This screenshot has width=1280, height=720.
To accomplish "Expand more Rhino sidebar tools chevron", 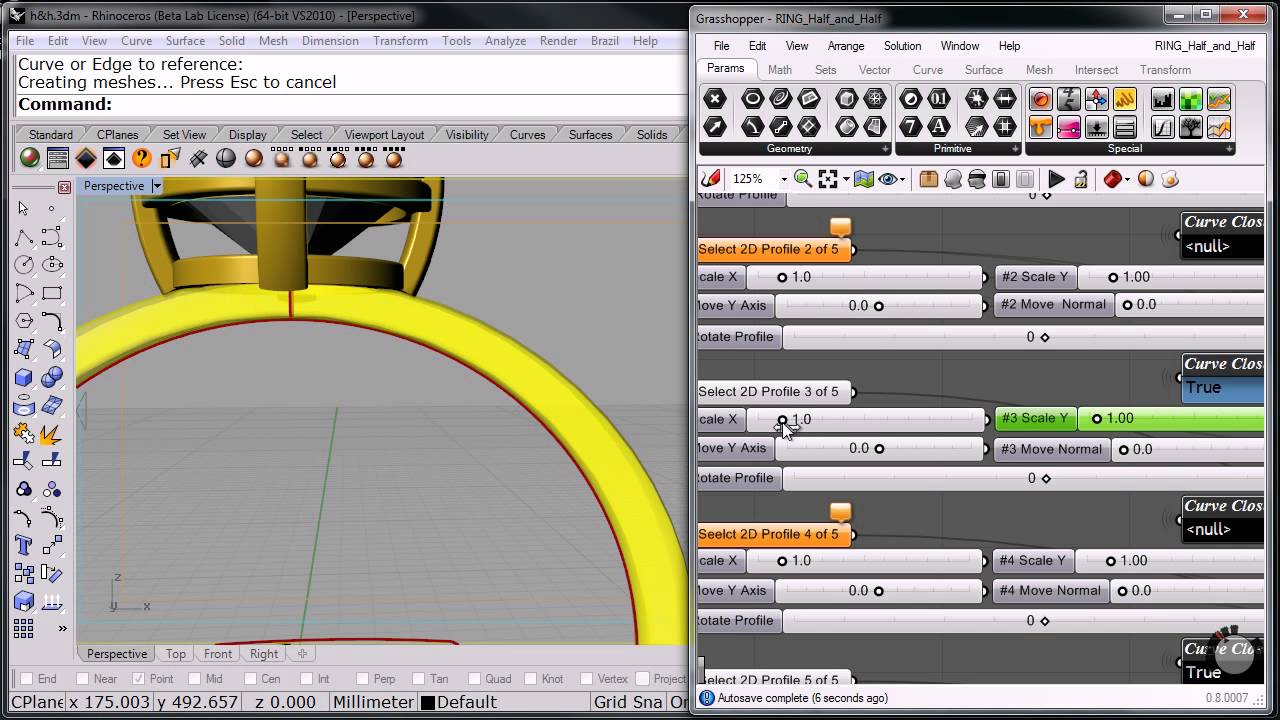I will (62, 628).
